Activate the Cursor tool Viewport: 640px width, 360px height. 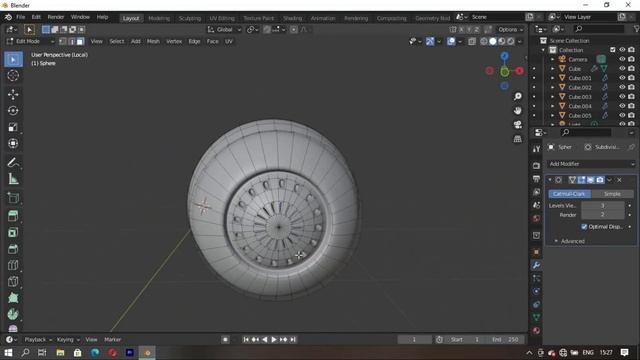click(13, 76)
